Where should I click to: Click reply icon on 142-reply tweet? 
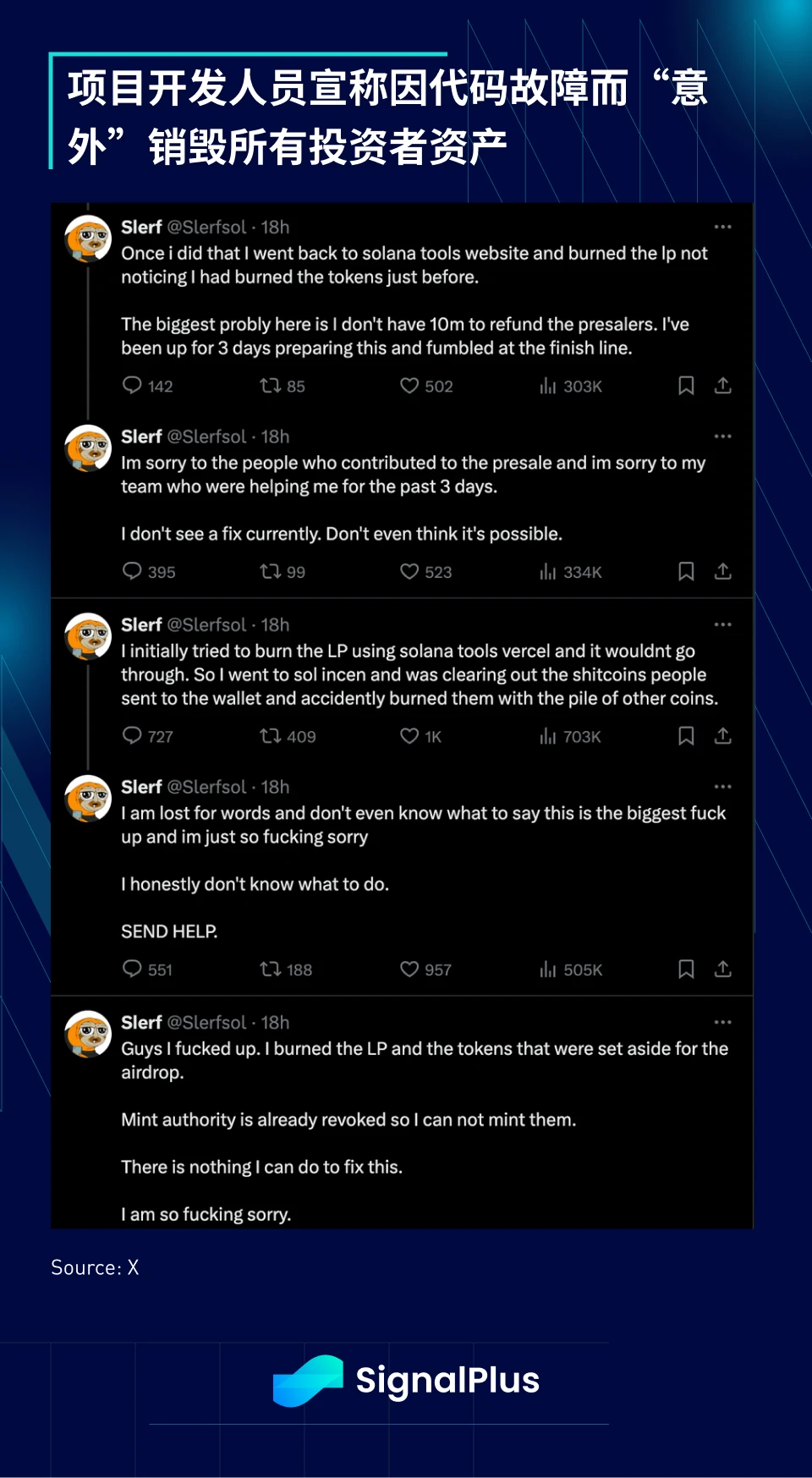(x=132, y=386)
